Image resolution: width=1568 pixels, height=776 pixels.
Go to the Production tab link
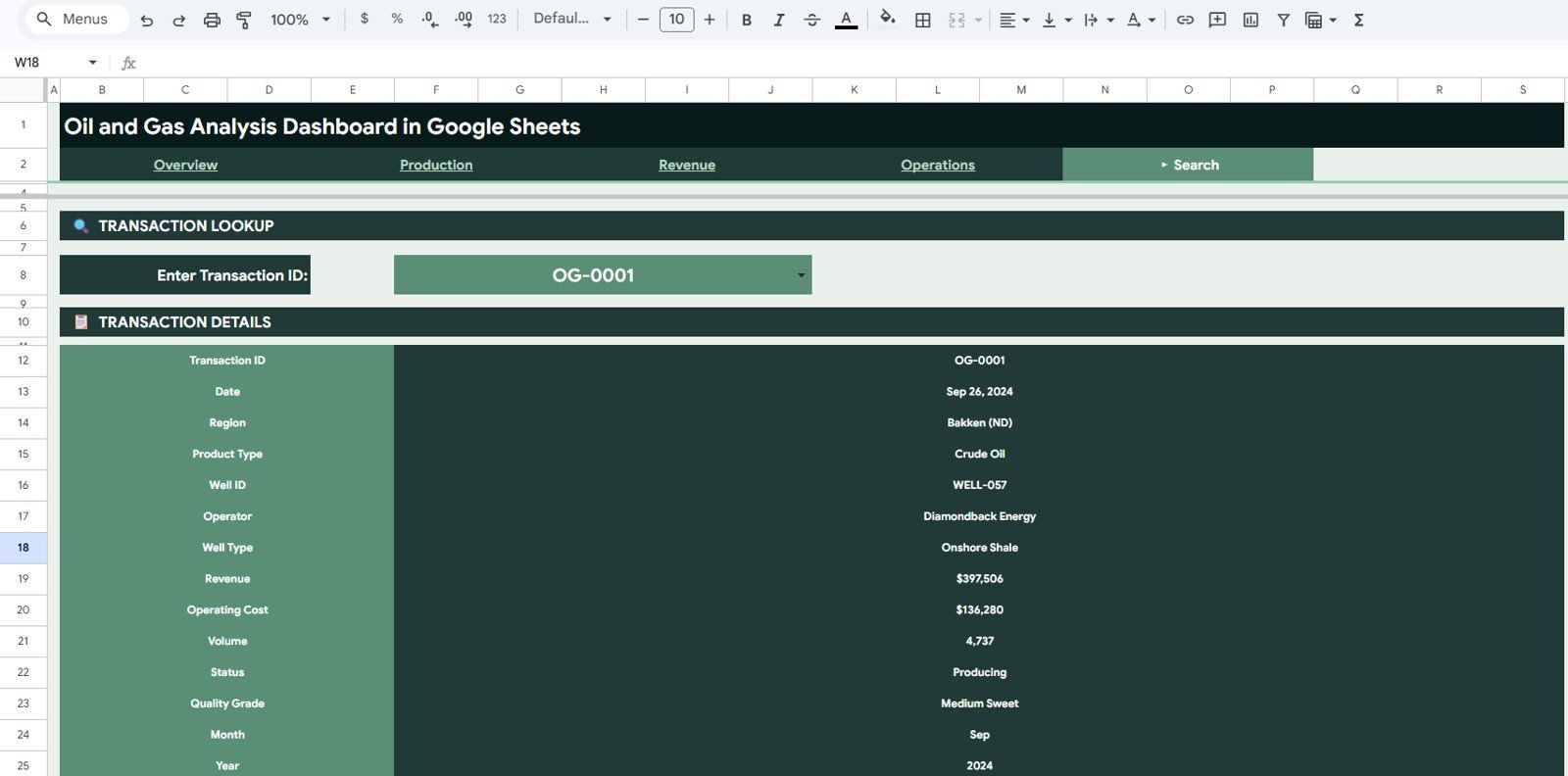click(x=436, y=165)
